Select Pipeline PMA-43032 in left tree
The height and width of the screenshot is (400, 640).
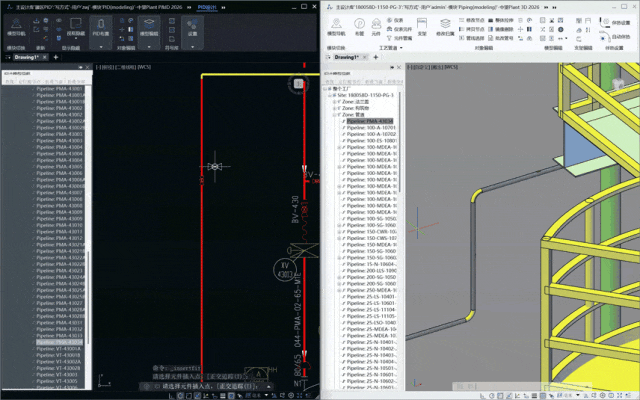tap(59, 329)
